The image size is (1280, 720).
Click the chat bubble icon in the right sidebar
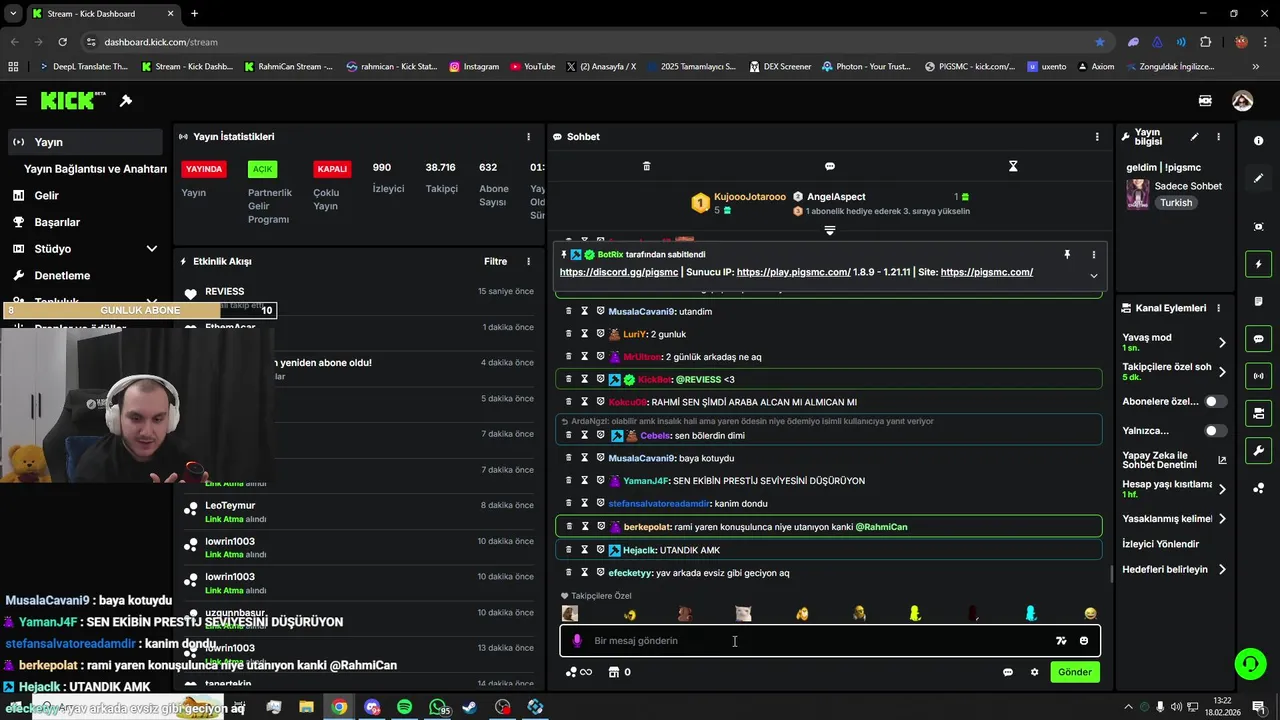[x=1258, y=339]
